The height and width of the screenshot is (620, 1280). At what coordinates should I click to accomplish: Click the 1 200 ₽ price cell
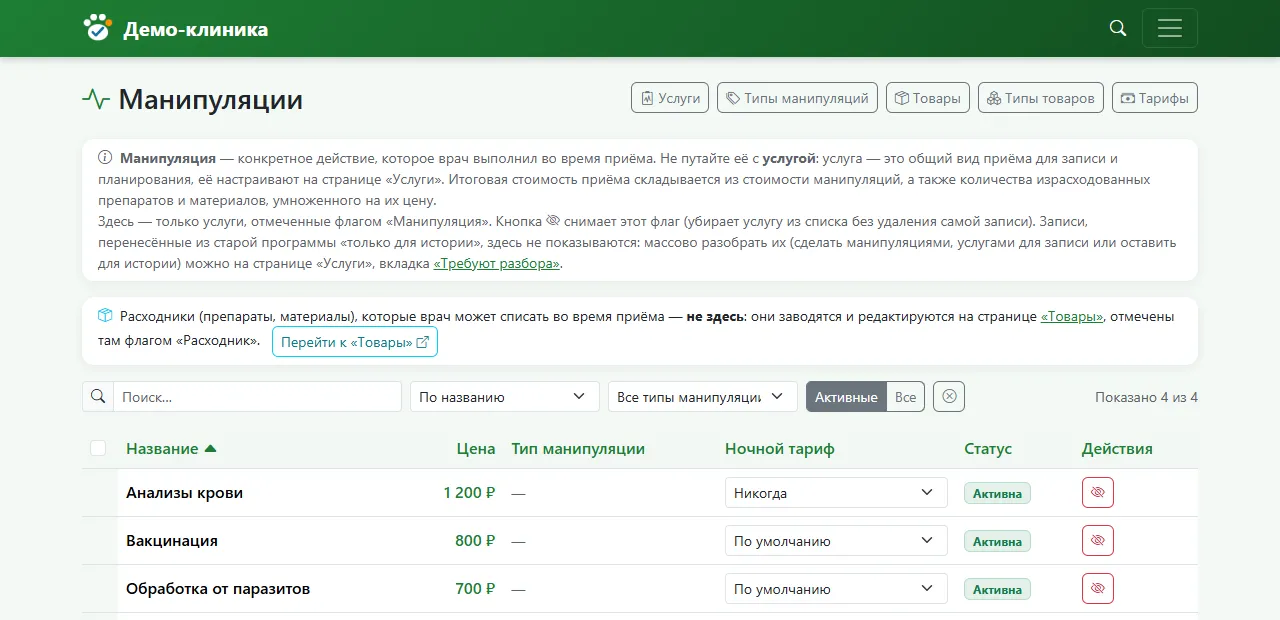(469, 493)
